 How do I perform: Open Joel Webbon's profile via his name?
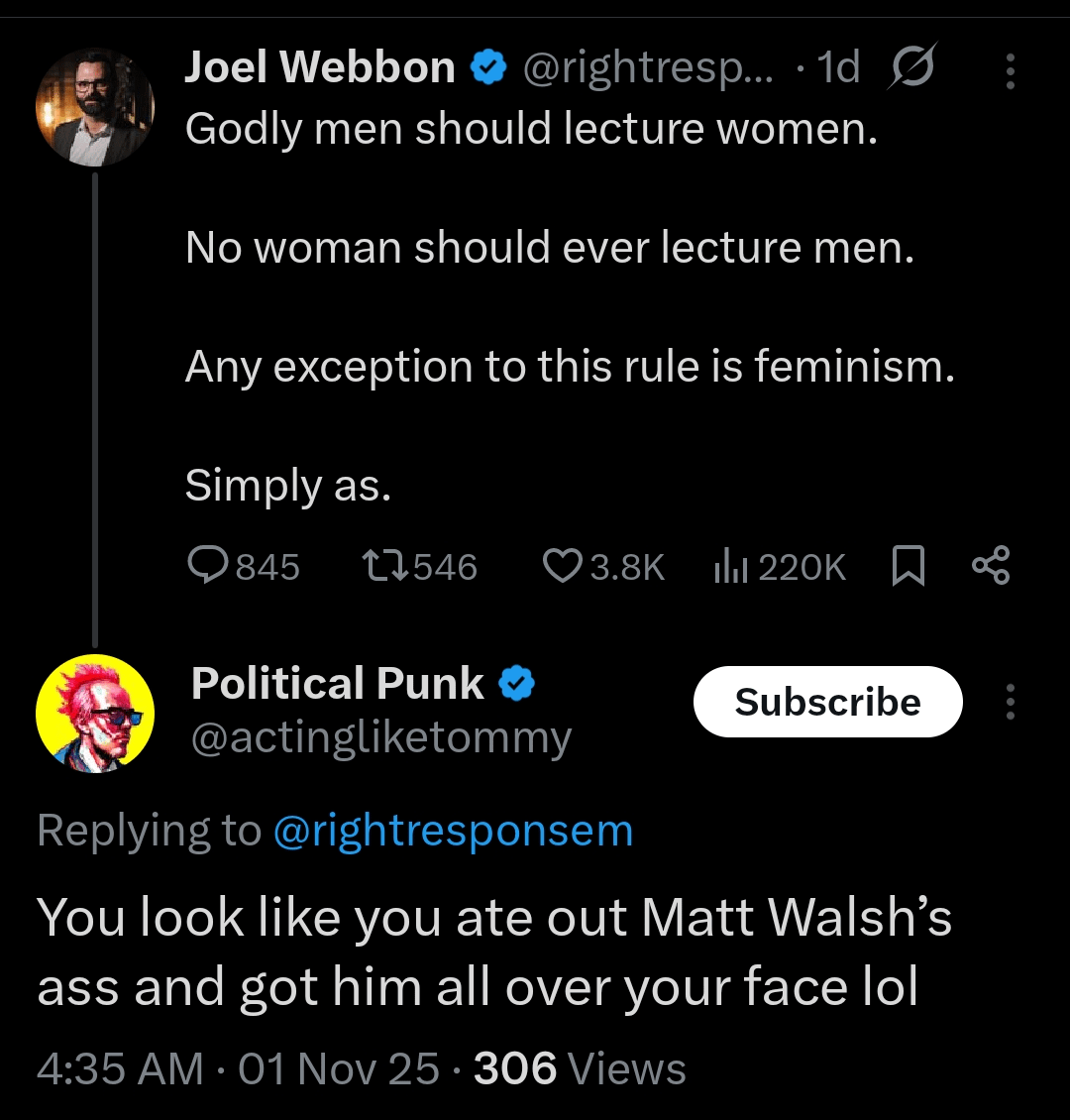320,68
